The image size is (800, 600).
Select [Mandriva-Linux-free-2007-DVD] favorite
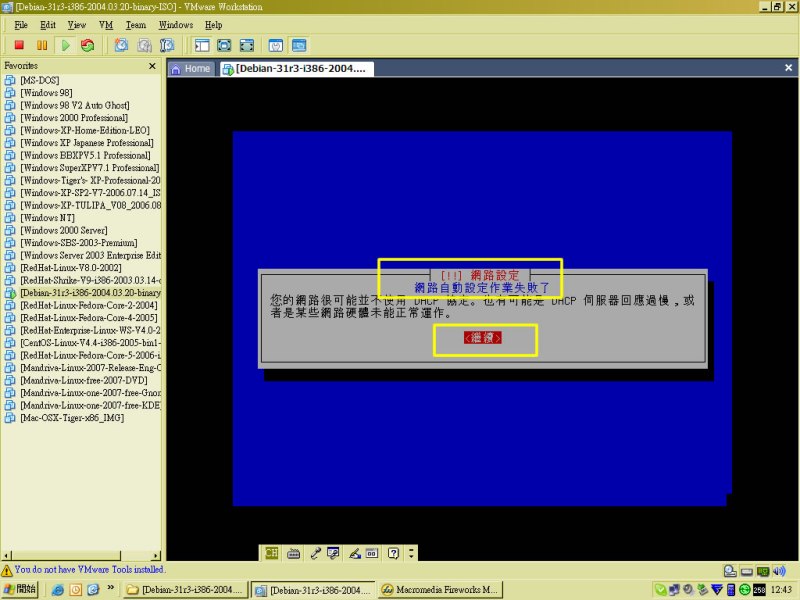coord(84,380)
